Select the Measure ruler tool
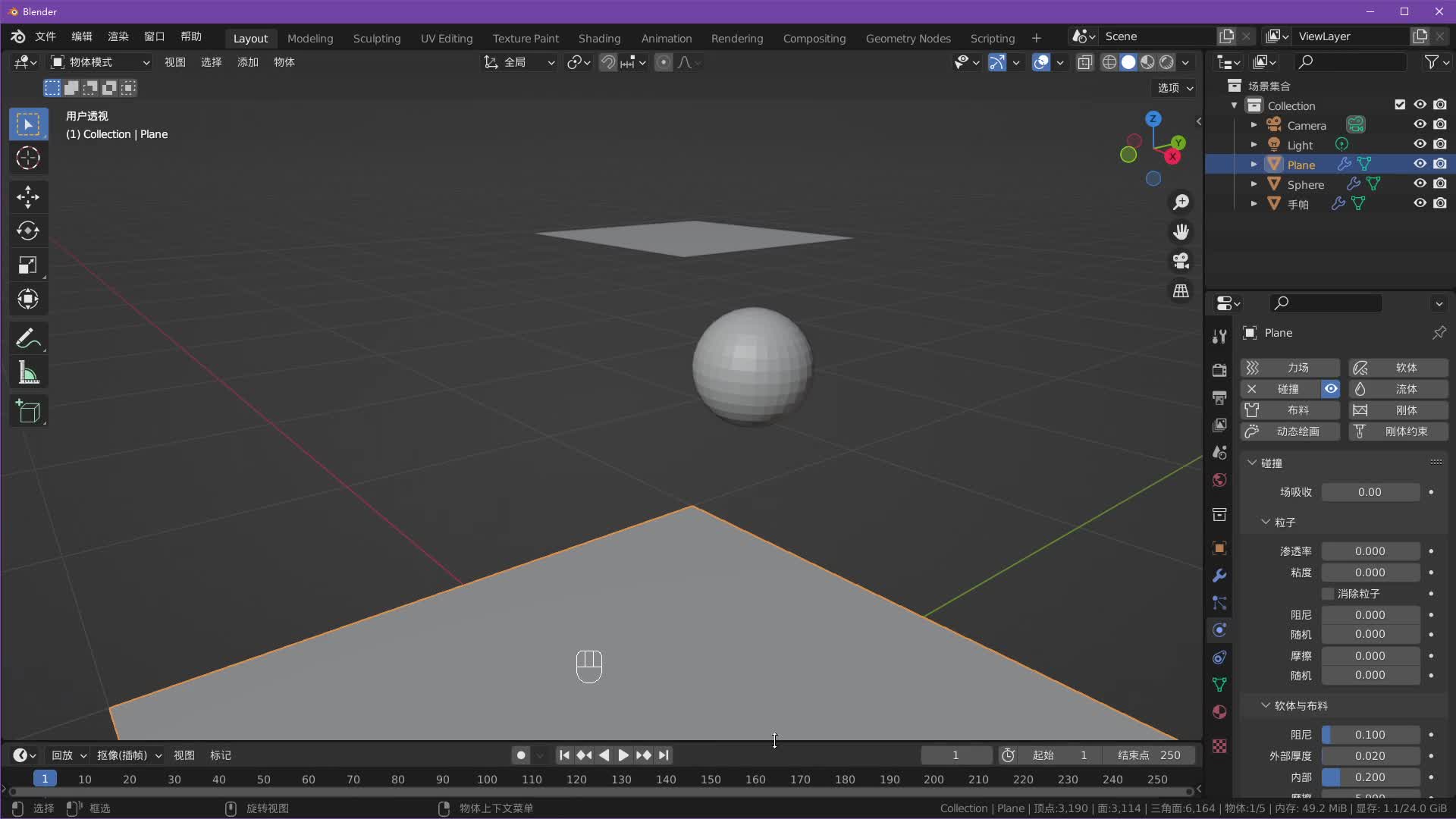This screenshot has width=1456, height=819. click(28, 373)
